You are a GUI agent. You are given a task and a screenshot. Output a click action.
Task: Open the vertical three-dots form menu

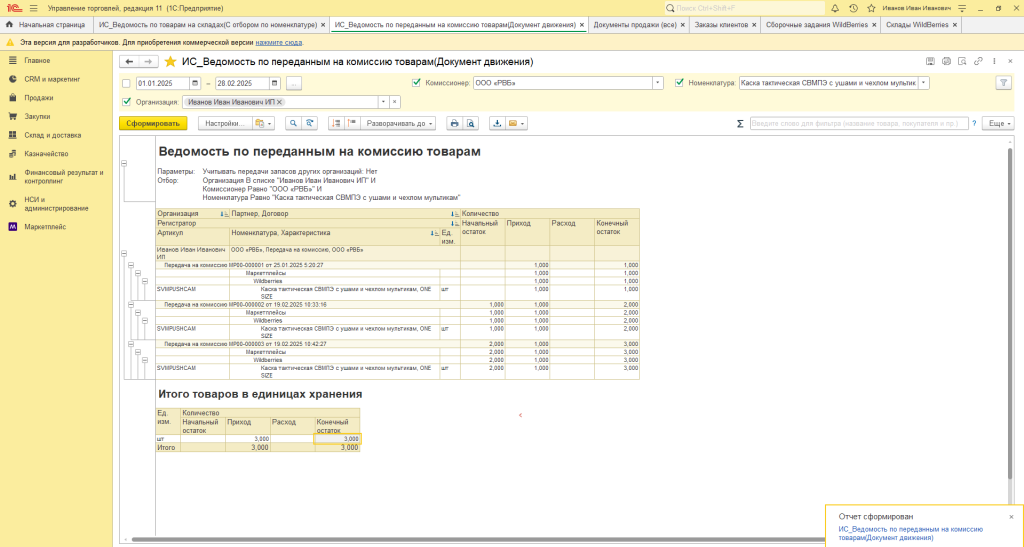[x=994, y=61]
